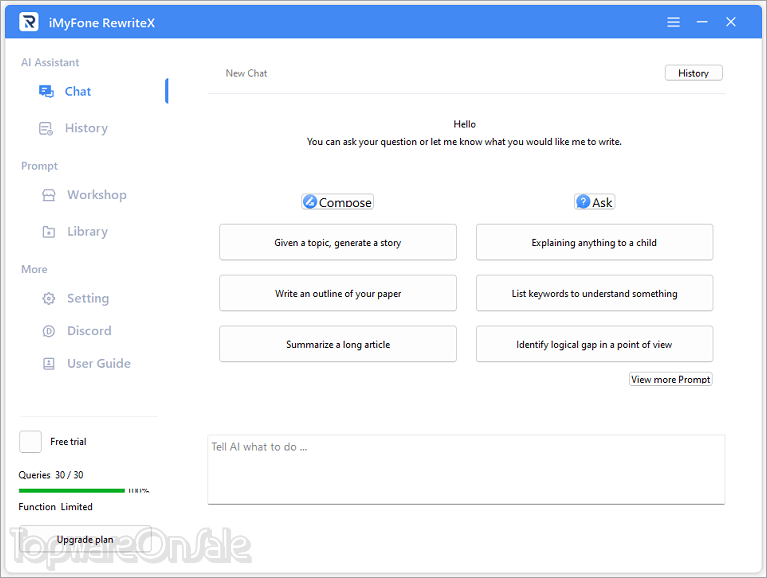
Task: Click the Workshop store icon
Action: point(48,195)
